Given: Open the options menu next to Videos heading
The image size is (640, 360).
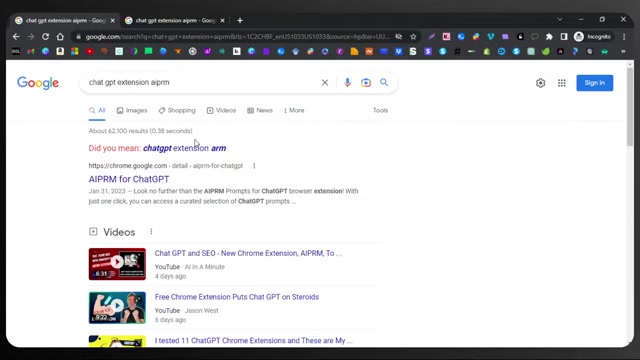Looking at the screenshot, I should click(151, 232).
